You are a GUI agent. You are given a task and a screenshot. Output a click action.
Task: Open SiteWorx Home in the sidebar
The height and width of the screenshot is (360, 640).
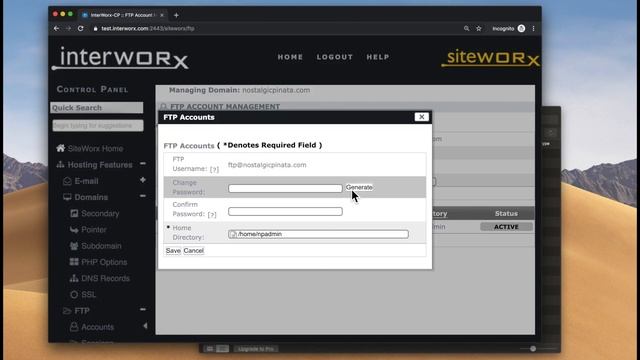tap(96, 149)
